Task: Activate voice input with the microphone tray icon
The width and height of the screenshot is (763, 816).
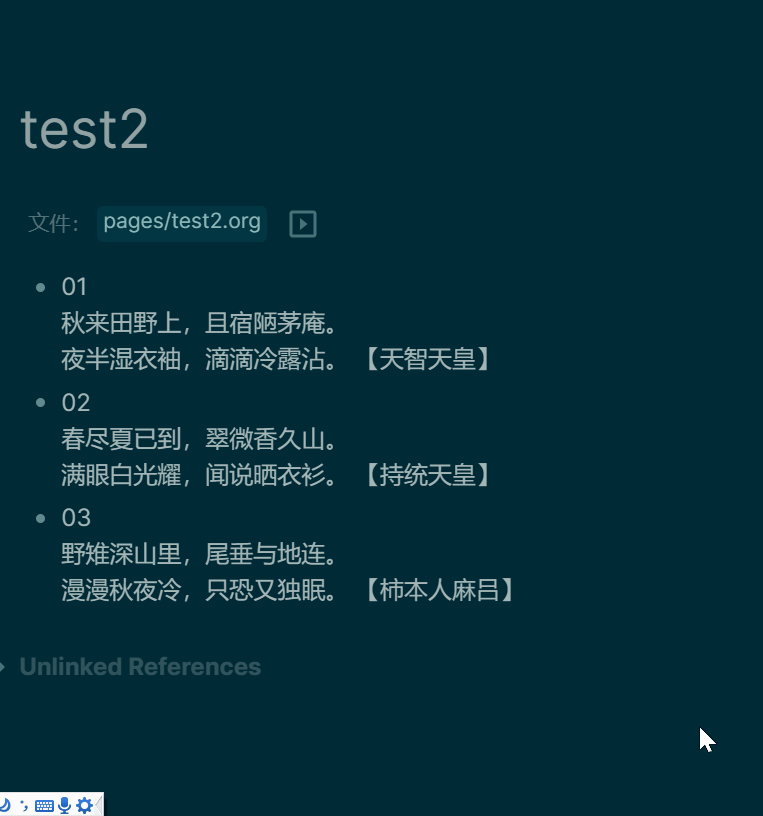Action: pos(64,804)
